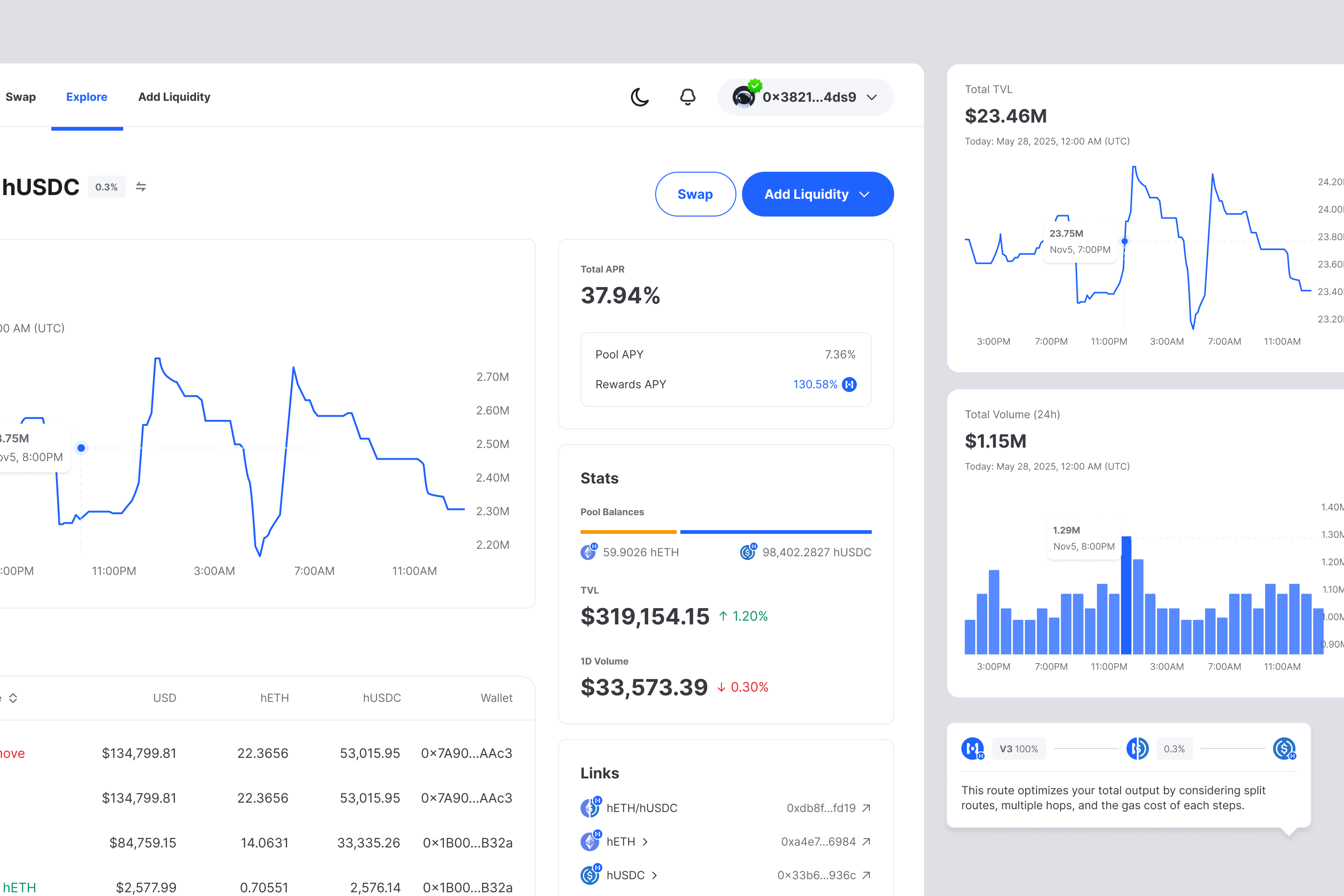This screenshot has width=1344, height=896.
Task: Toggle table sort arrows in header
Action: 13,698
